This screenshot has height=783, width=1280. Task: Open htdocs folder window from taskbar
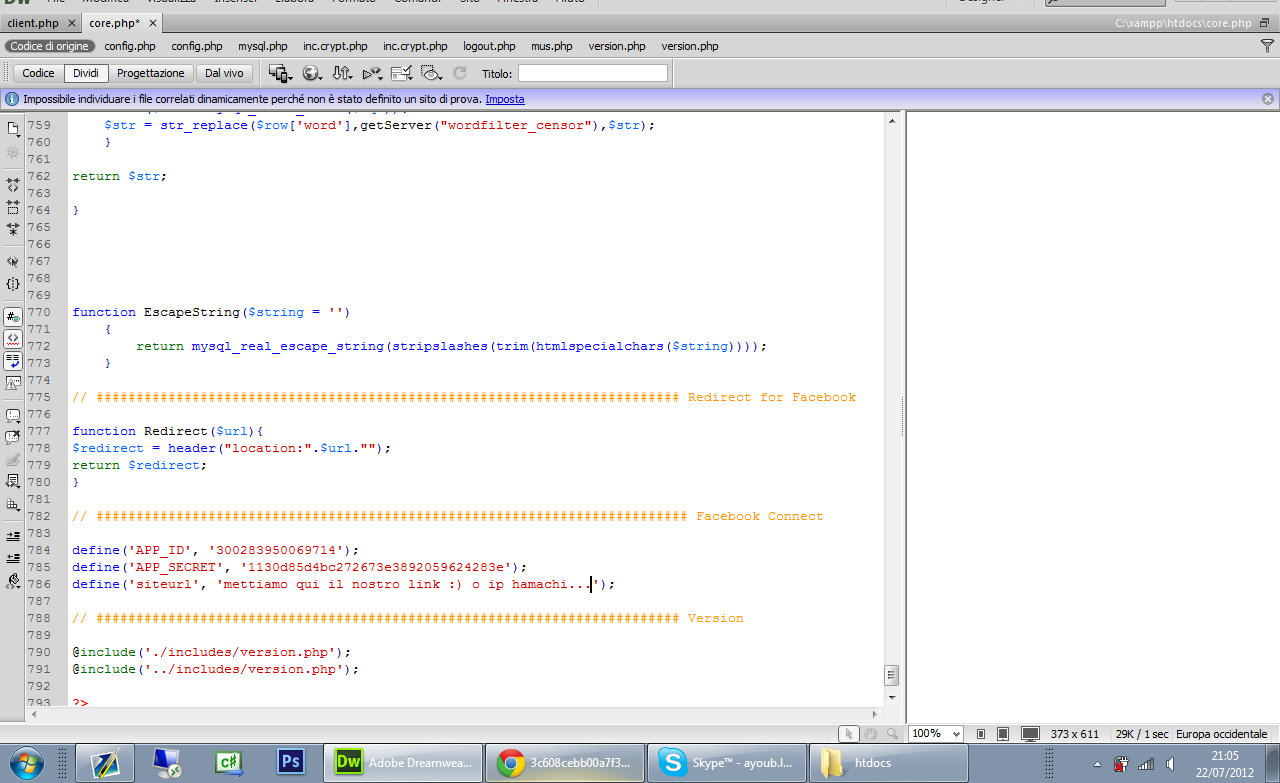[887, 763]
